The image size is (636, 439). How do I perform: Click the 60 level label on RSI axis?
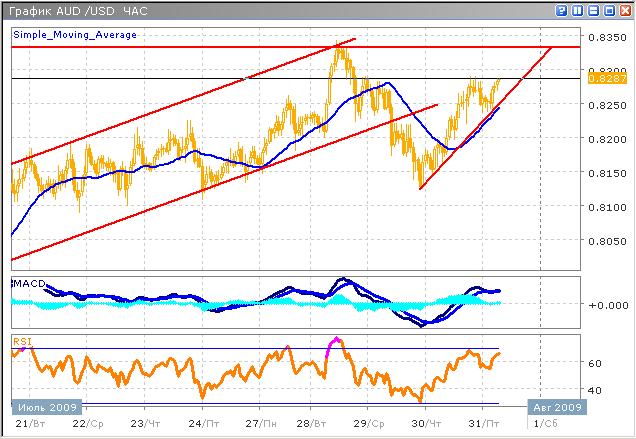tap(595, 363)
